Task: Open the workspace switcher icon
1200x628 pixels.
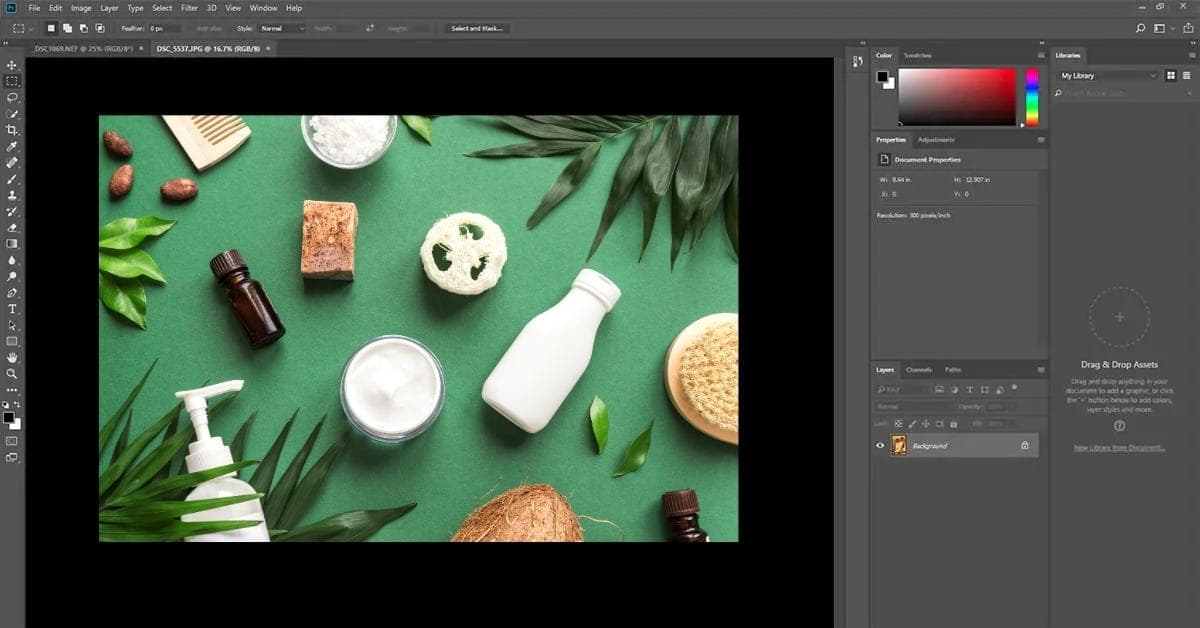Action: pos(1161,28)
